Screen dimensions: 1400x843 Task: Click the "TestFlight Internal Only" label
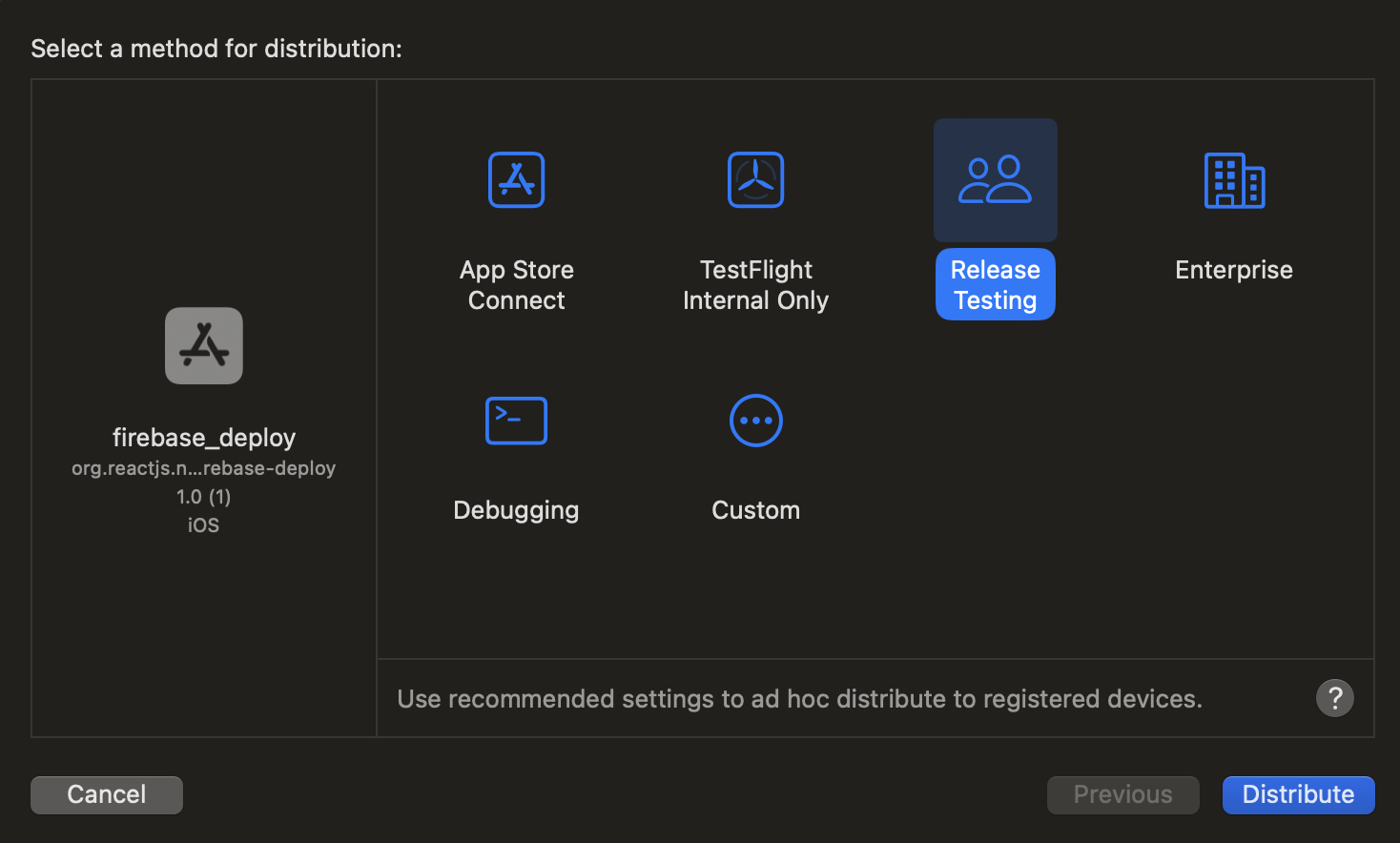[x=755, y=285]
